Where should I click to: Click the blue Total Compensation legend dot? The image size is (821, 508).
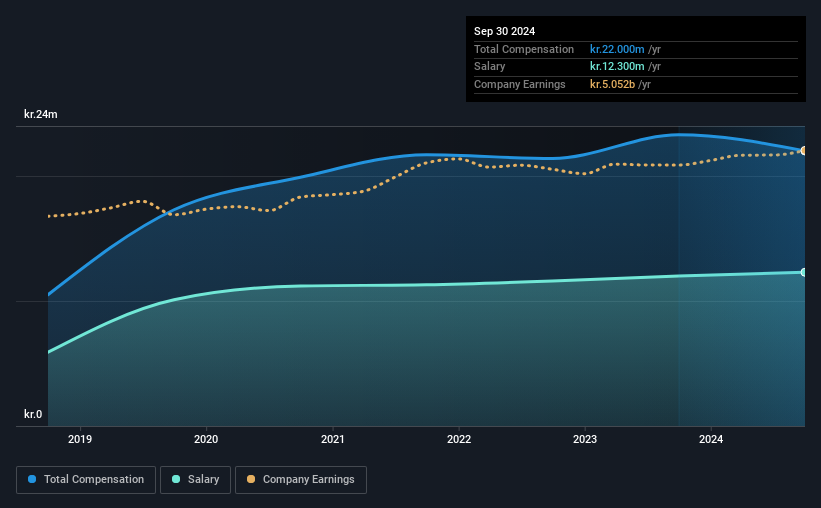tap(32, 479)
